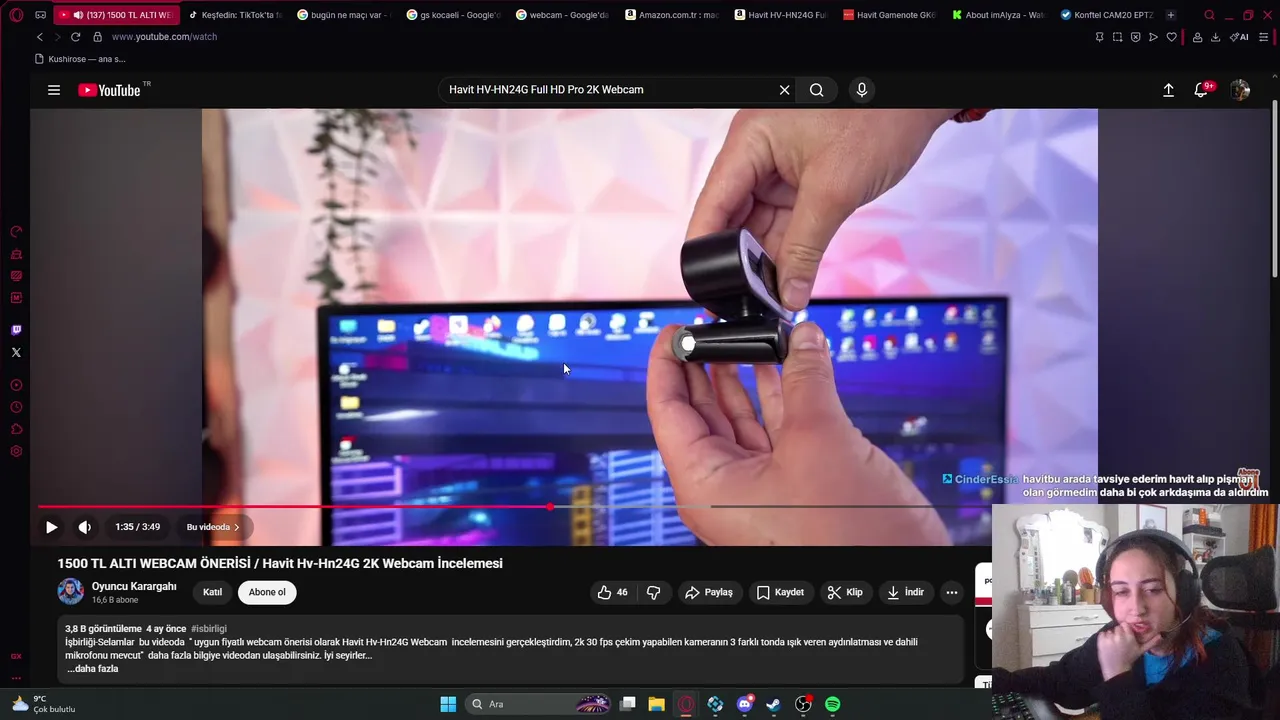Open the heart bookmarks icon in toolbar
The height and width of the screenshot is (720, 1280).
click(x=1171, y=37)
